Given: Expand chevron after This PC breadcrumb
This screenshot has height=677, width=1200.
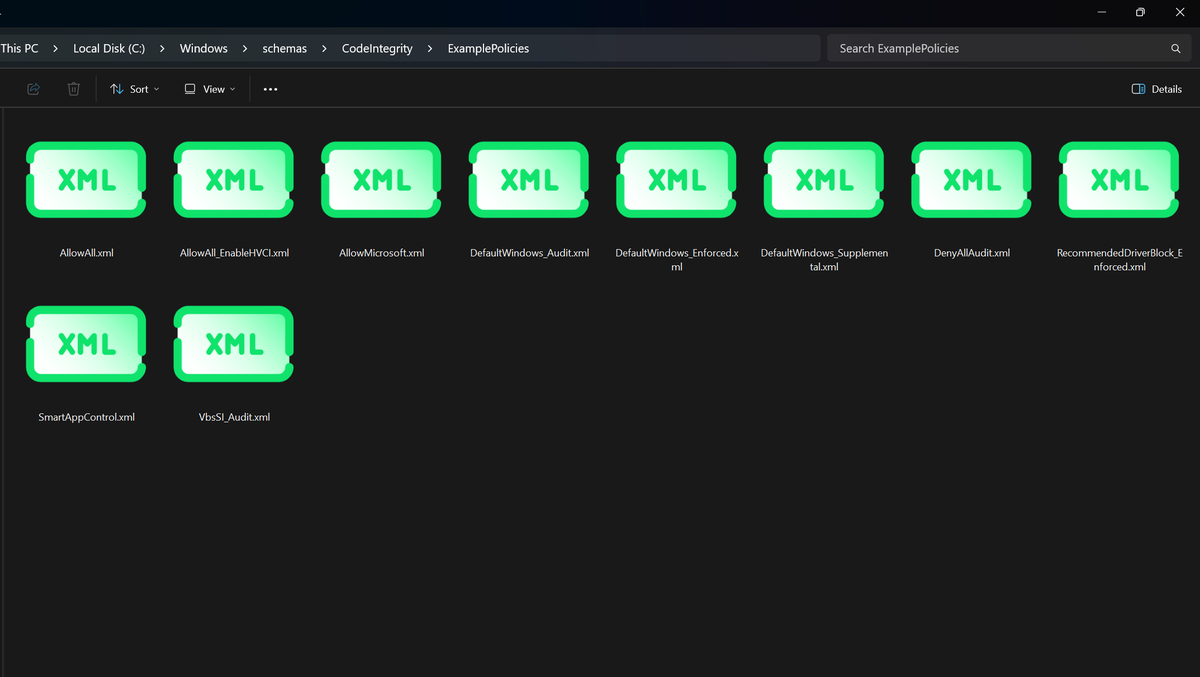Looking at the screenshot, I should (x=56, y=48).
